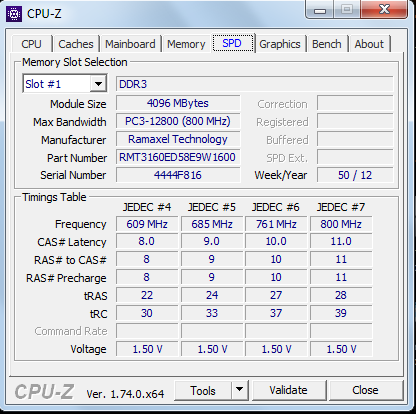Click the empty SPD Ext. field
The width and height of the screenshot is (416, 414).
(355, 157)
